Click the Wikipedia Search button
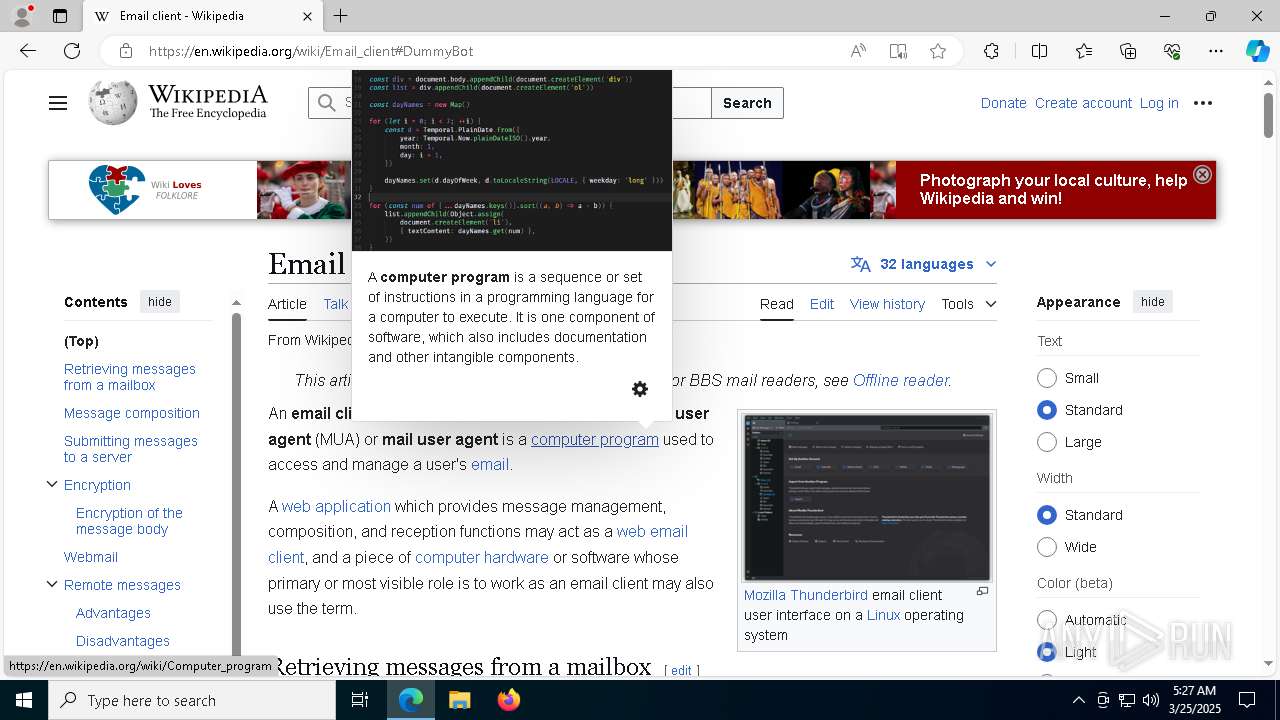This screenshot has width=1280, height=720. pyautogui.click(x=747, y=103)
